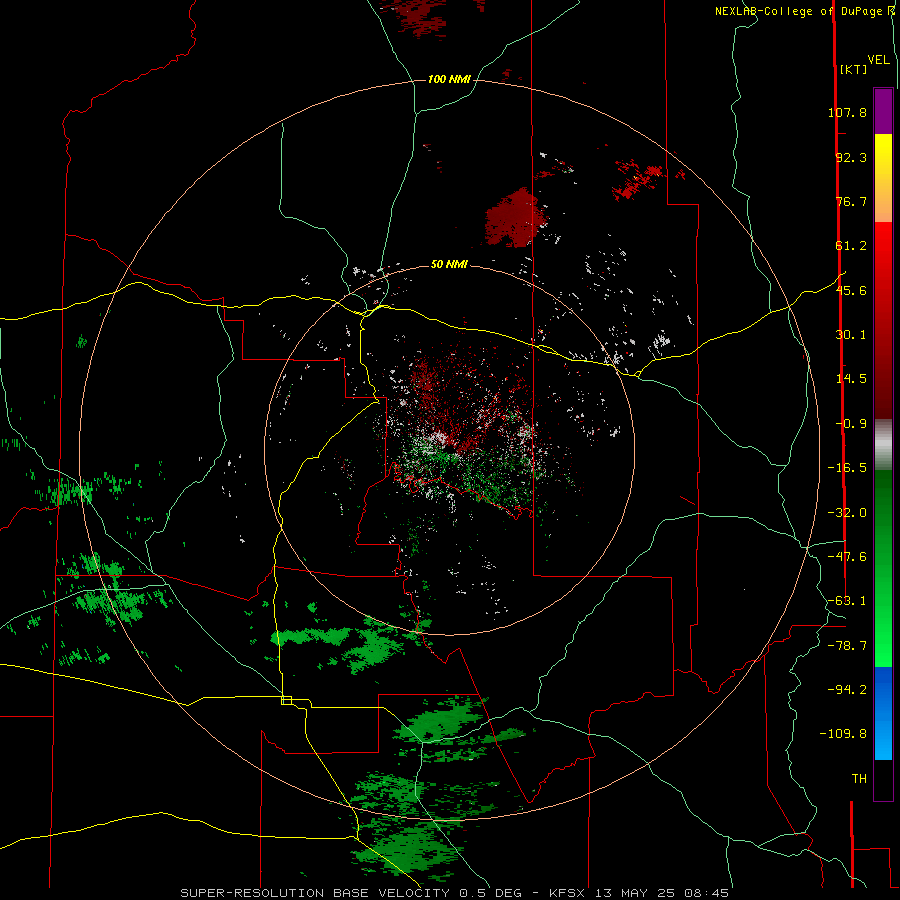Click the NEXLAB-College of DuPage label

pos(800,11)
